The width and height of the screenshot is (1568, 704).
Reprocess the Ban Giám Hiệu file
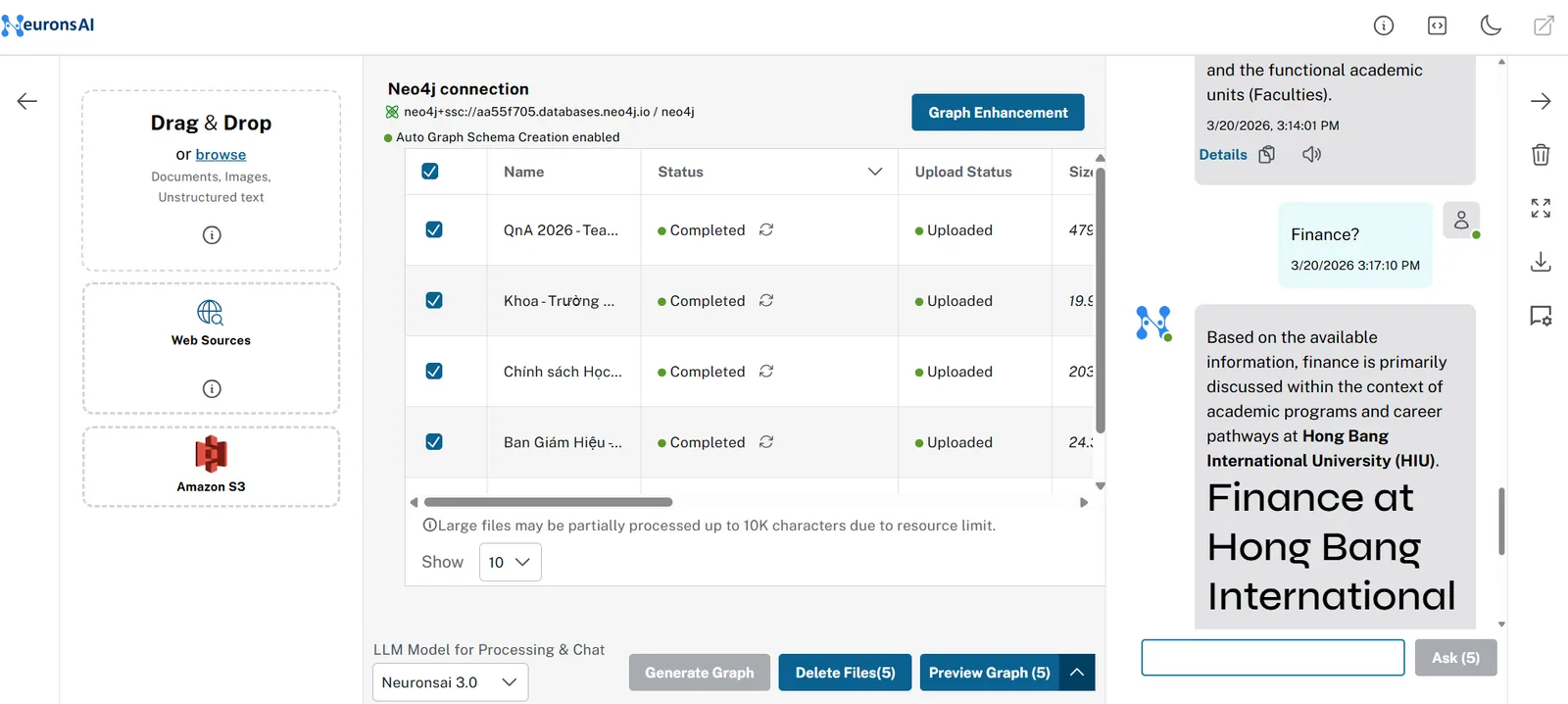tap(766, 441)
